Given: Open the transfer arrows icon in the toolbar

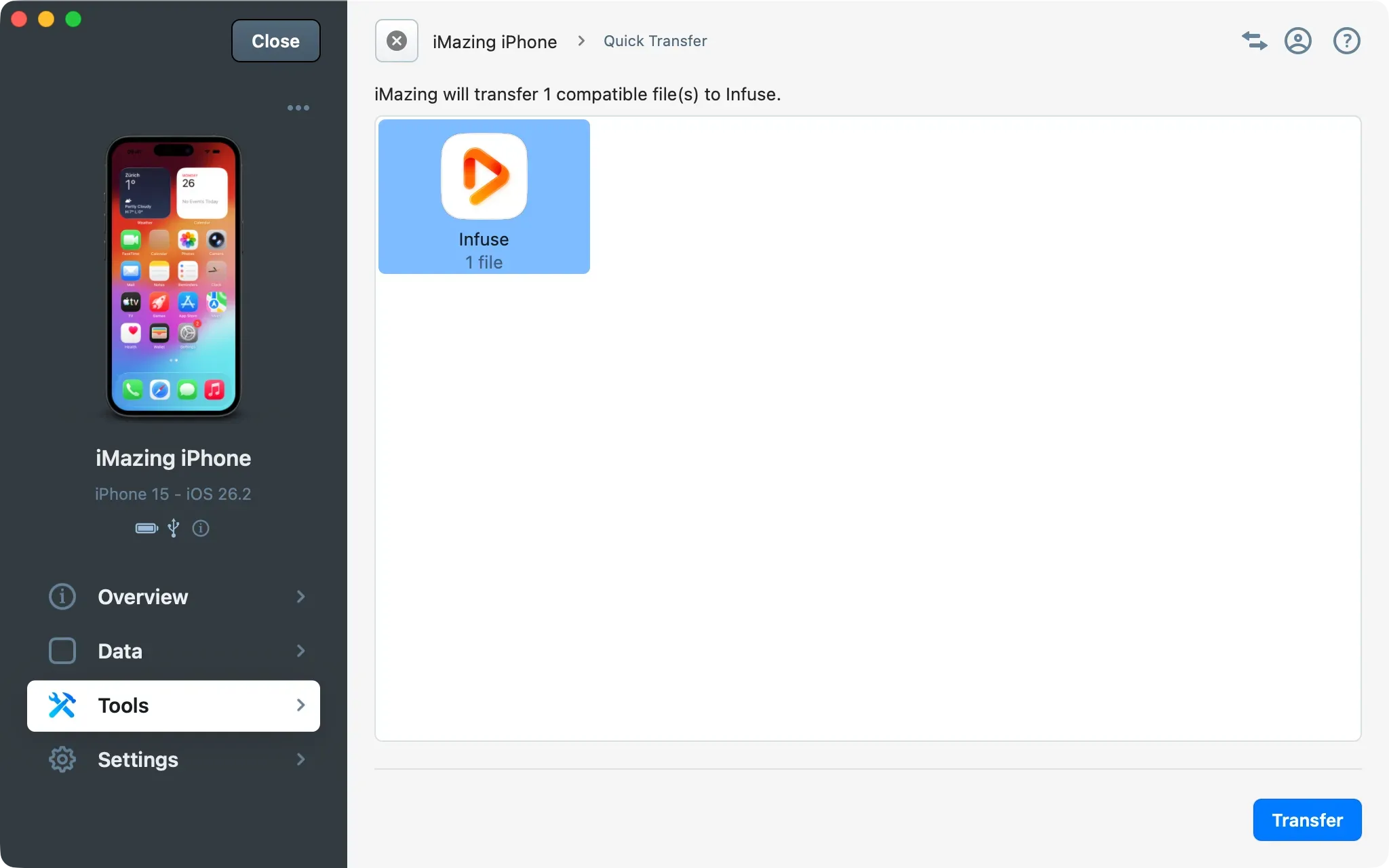Looking at the screenshot, I should (x=1254, y=41).
